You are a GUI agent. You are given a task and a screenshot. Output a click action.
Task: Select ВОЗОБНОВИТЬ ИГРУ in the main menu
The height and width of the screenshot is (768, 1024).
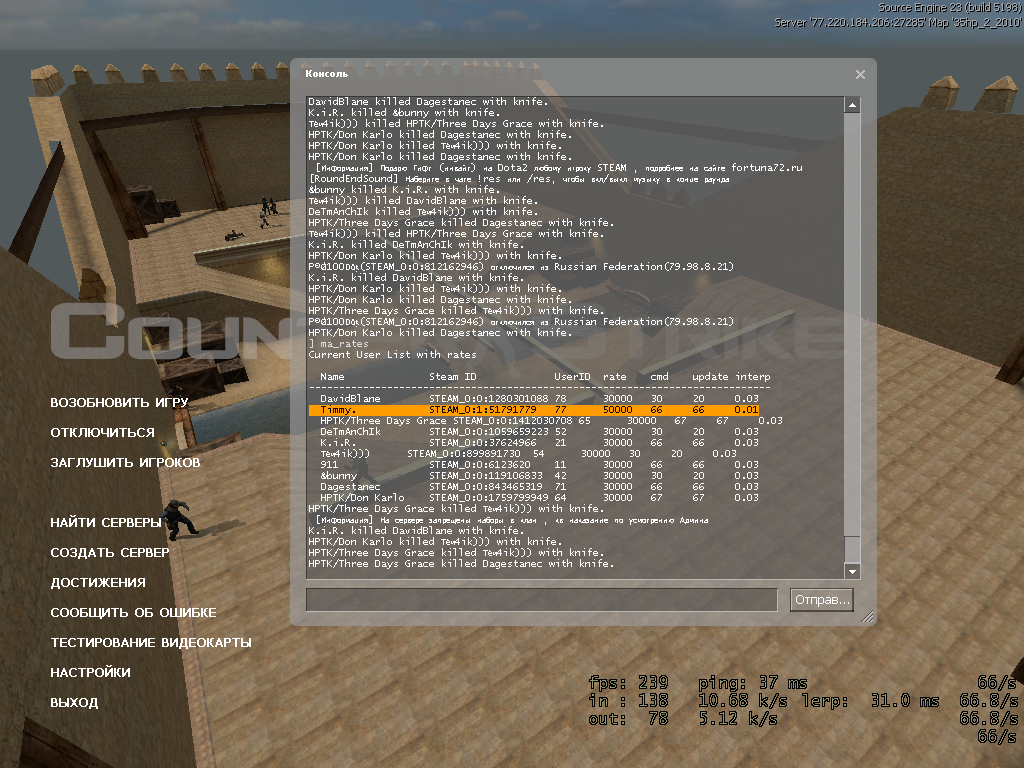click(x=119, y=402)
